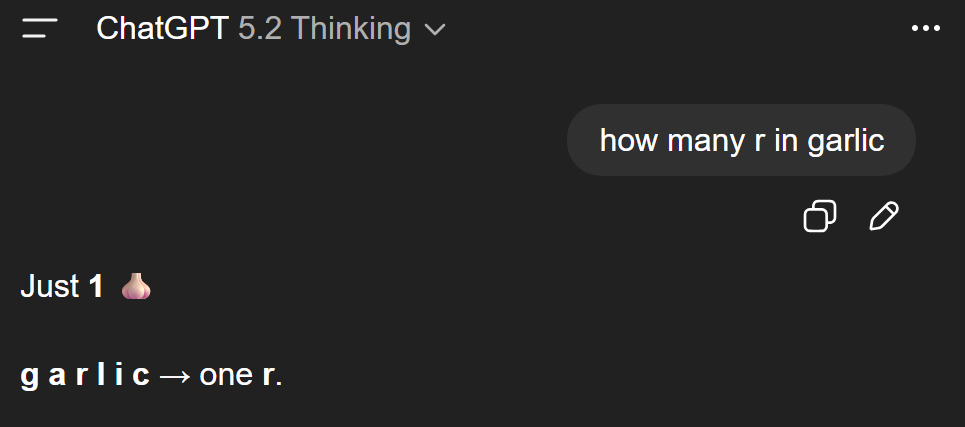Image resolution: width=965 pixels, height=427 pixels.
Task: Click the ChatGPT title label
Action: (163, 29)
